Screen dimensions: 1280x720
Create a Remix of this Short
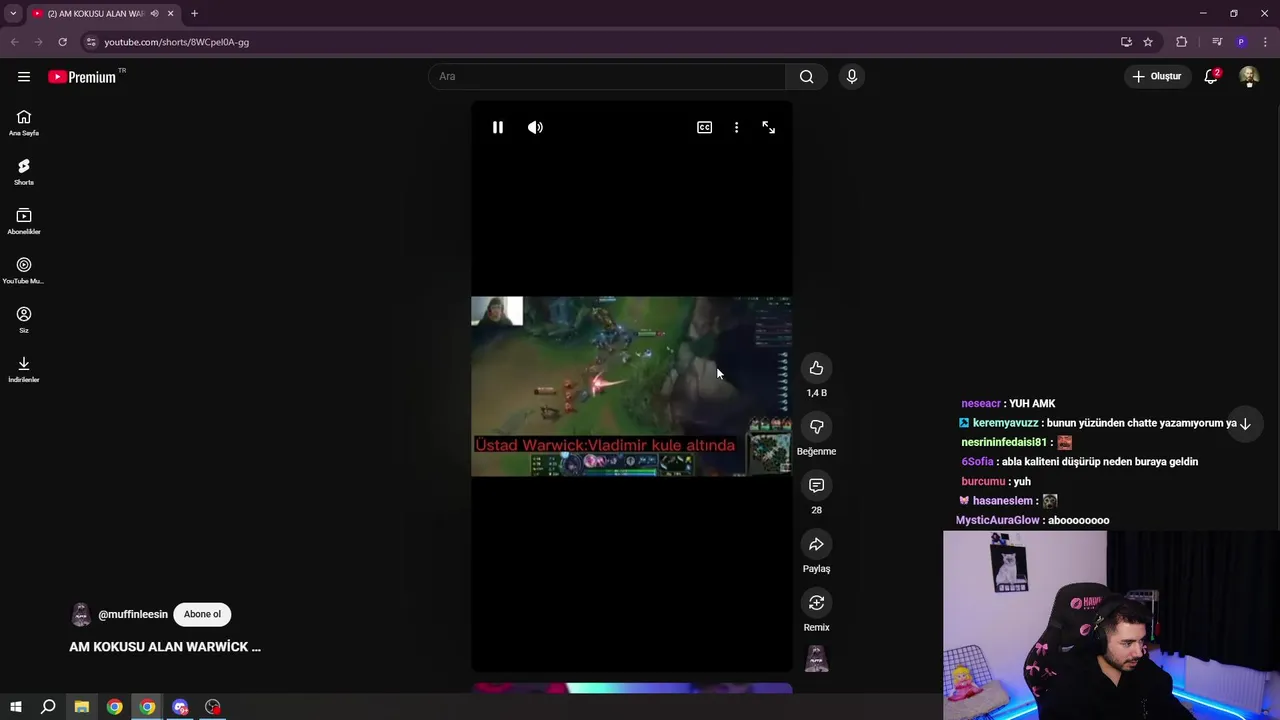click(816, 602)
